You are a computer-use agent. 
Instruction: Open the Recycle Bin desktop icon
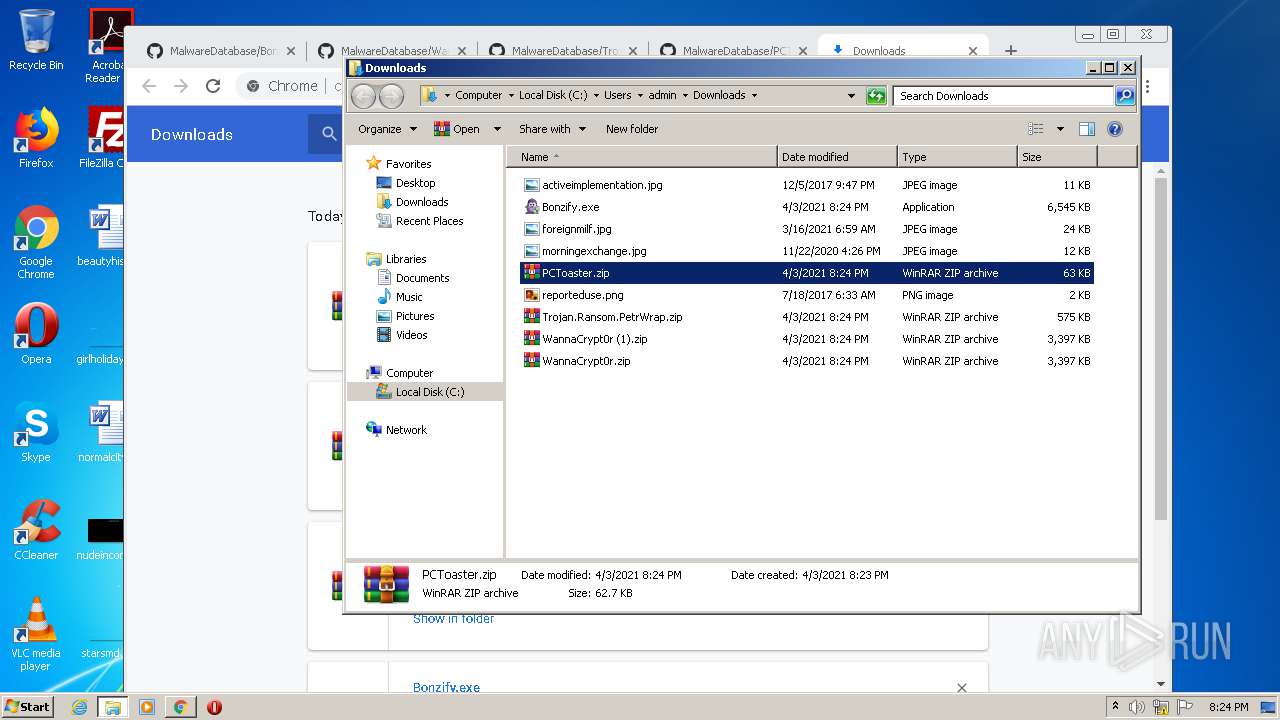click(x=36, y=40)
